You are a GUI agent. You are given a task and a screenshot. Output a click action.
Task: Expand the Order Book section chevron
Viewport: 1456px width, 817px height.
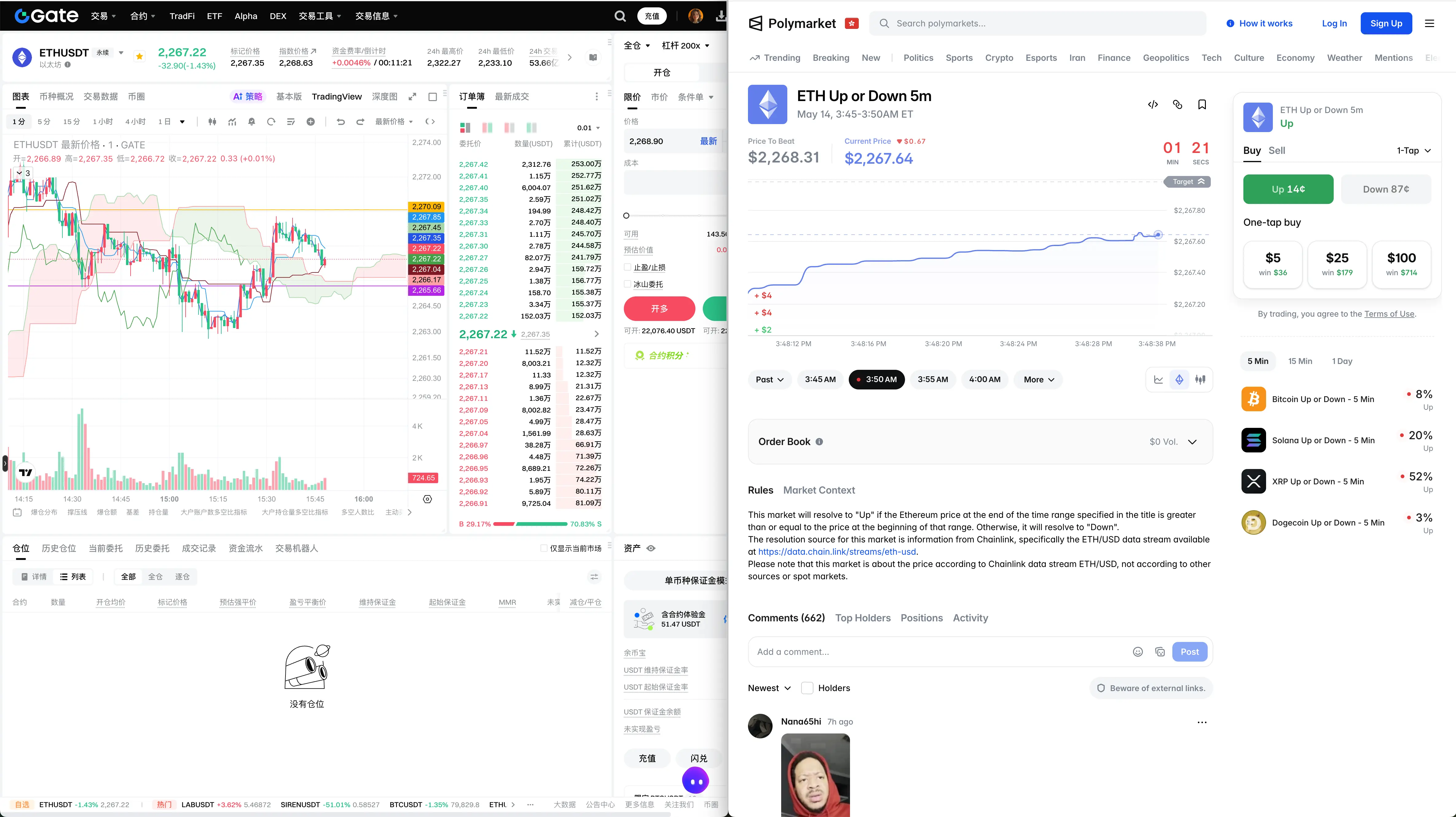(1192, 442)
